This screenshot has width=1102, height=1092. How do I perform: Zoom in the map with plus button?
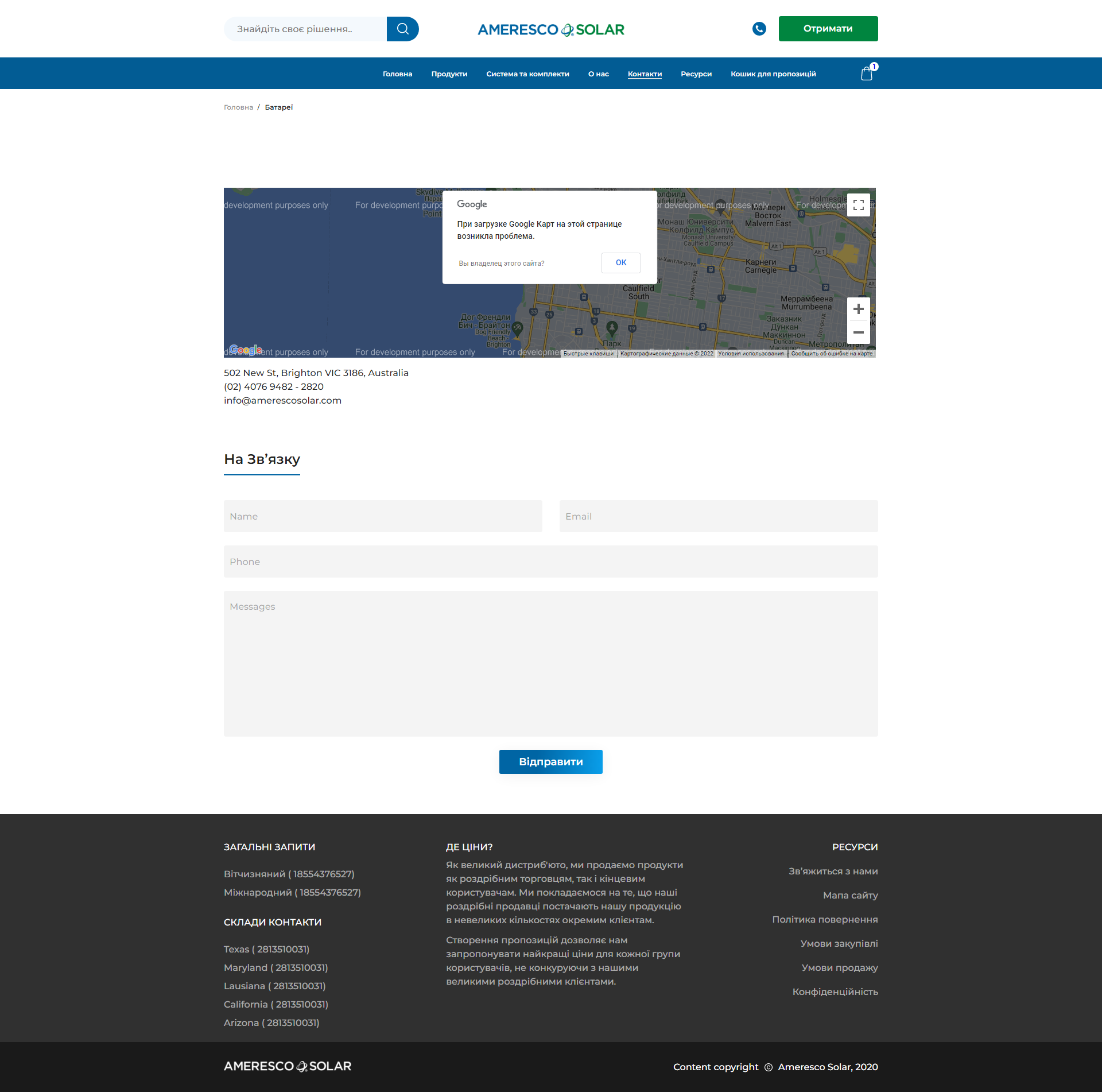(858, 309)
